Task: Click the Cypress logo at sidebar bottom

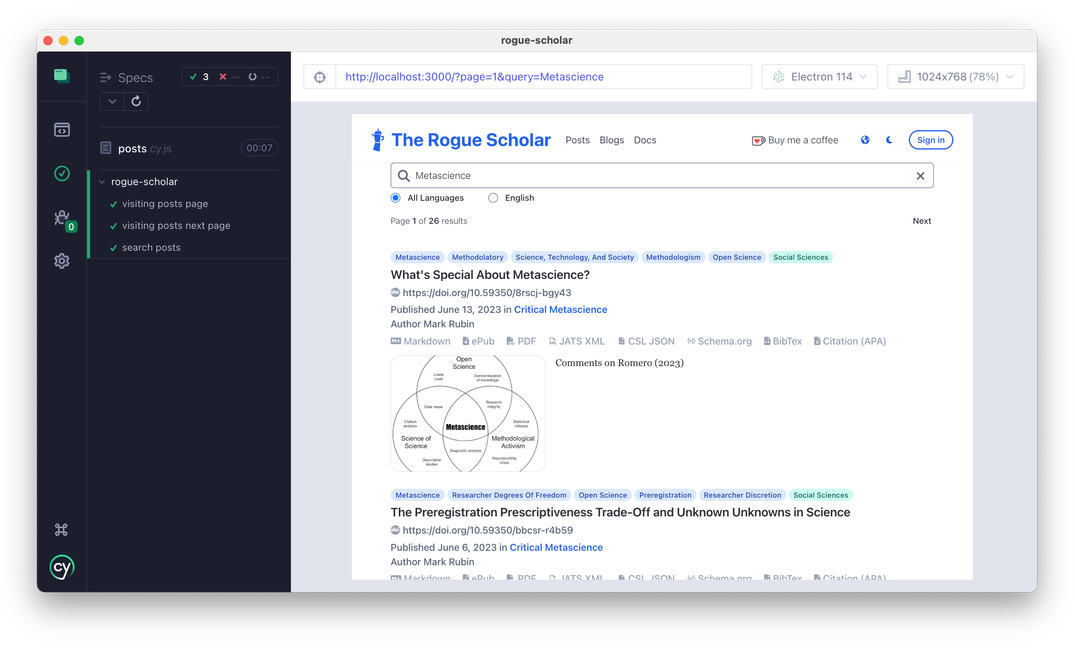Action: (61, 567)
